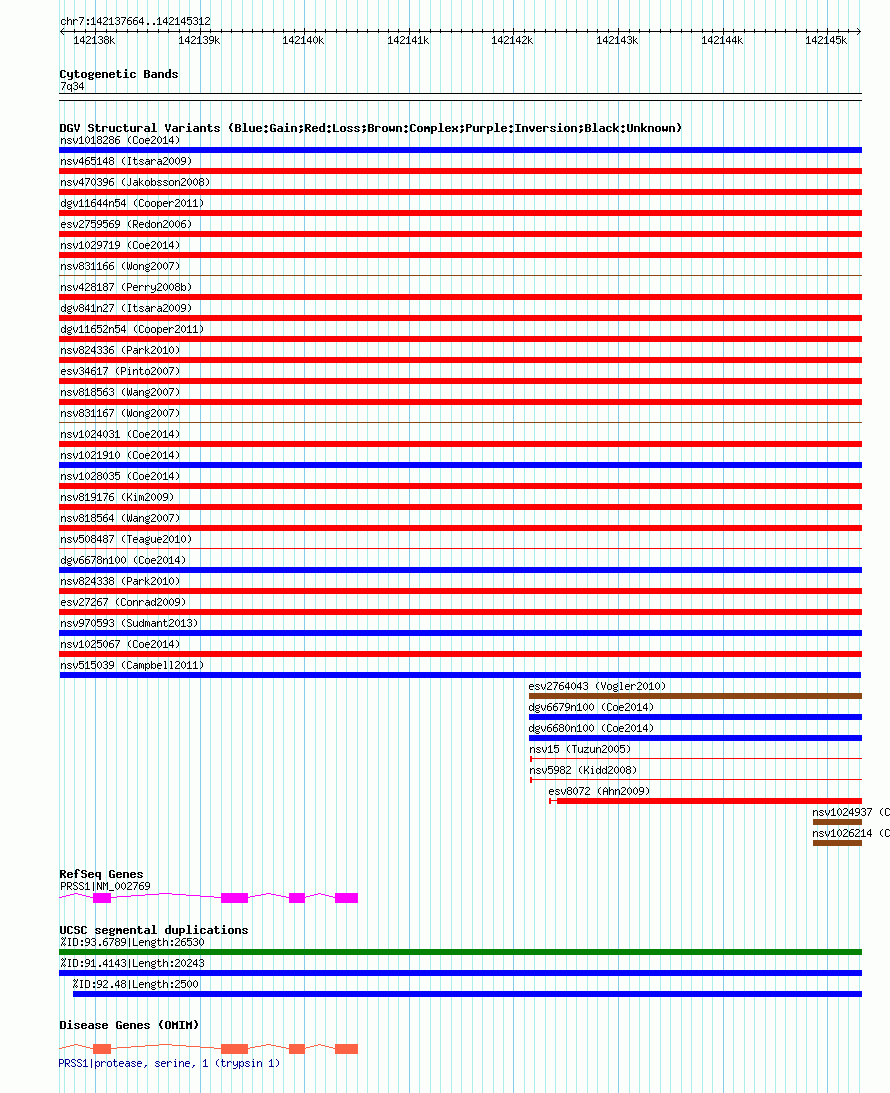This screenshot has height=1093, width=890.
Task: Click the RefSeq Genes track heading
Action: 101,874
